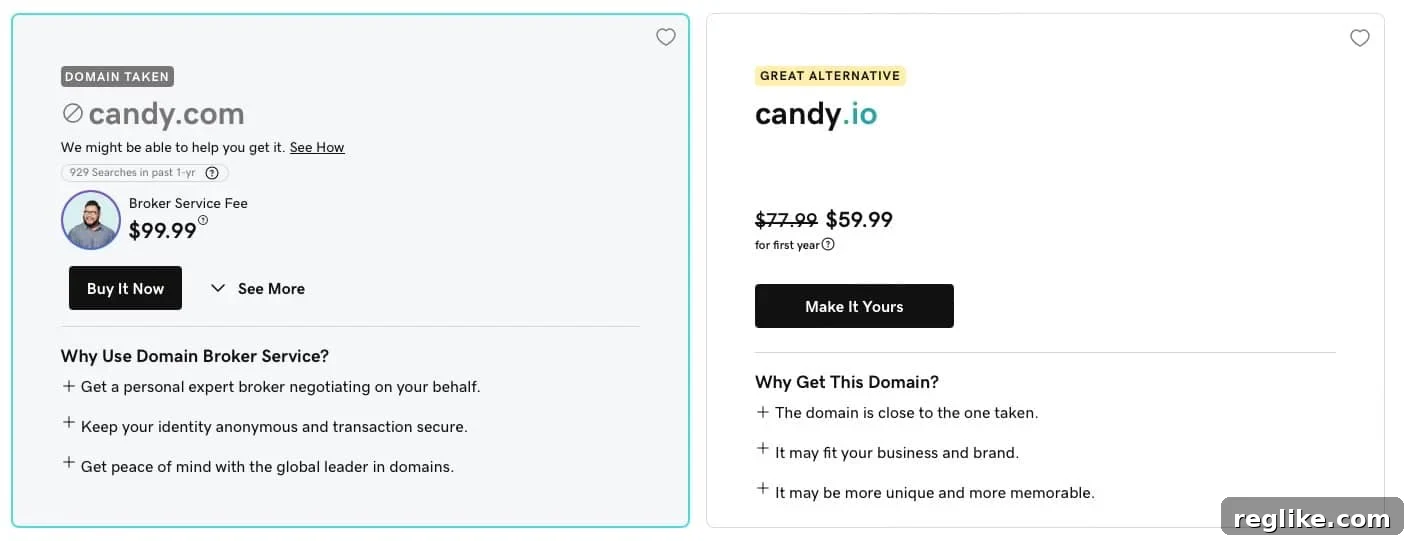
Task: Expand 'Keep your identity anonymous' plus icon
Action: click(x=69, y=423)
